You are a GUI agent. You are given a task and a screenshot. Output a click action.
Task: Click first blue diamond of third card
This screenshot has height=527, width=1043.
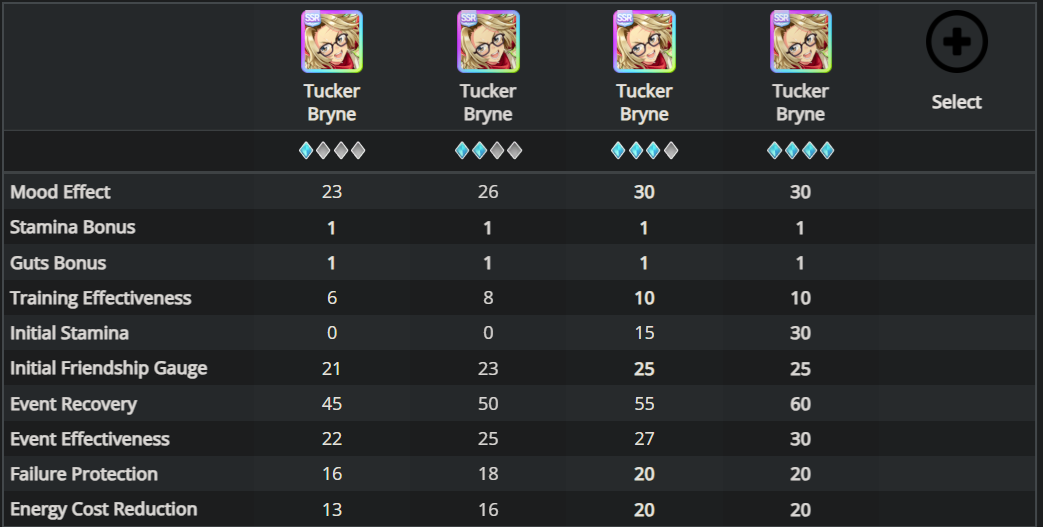point(618,150)
